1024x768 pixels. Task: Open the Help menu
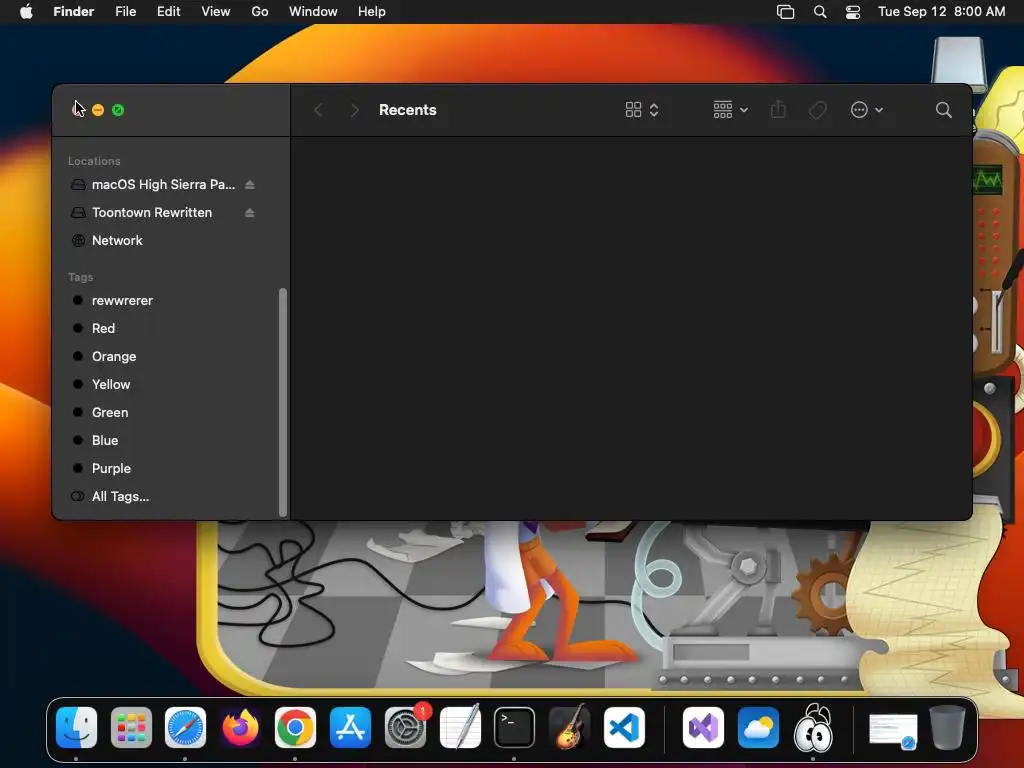pyautogui.click(x=372, y=12)
